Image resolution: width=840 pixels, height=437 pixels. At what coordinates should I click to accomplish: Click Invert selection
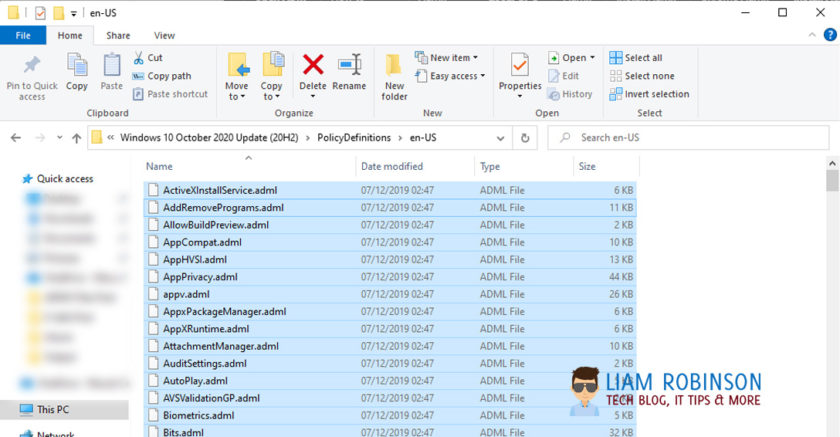tap(649, 94)
